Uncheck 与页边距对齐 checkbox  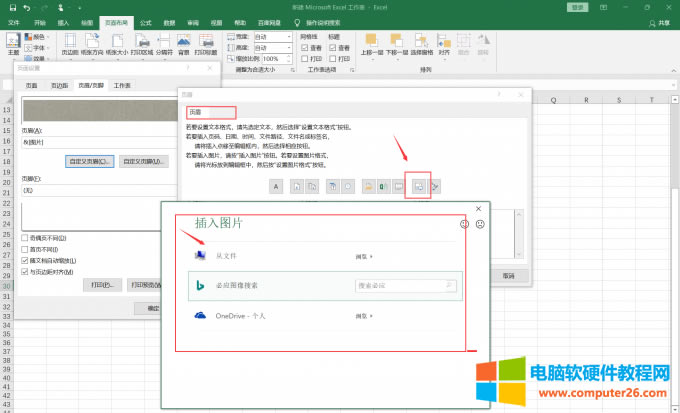pyautogui.click(x=25, y=271)
